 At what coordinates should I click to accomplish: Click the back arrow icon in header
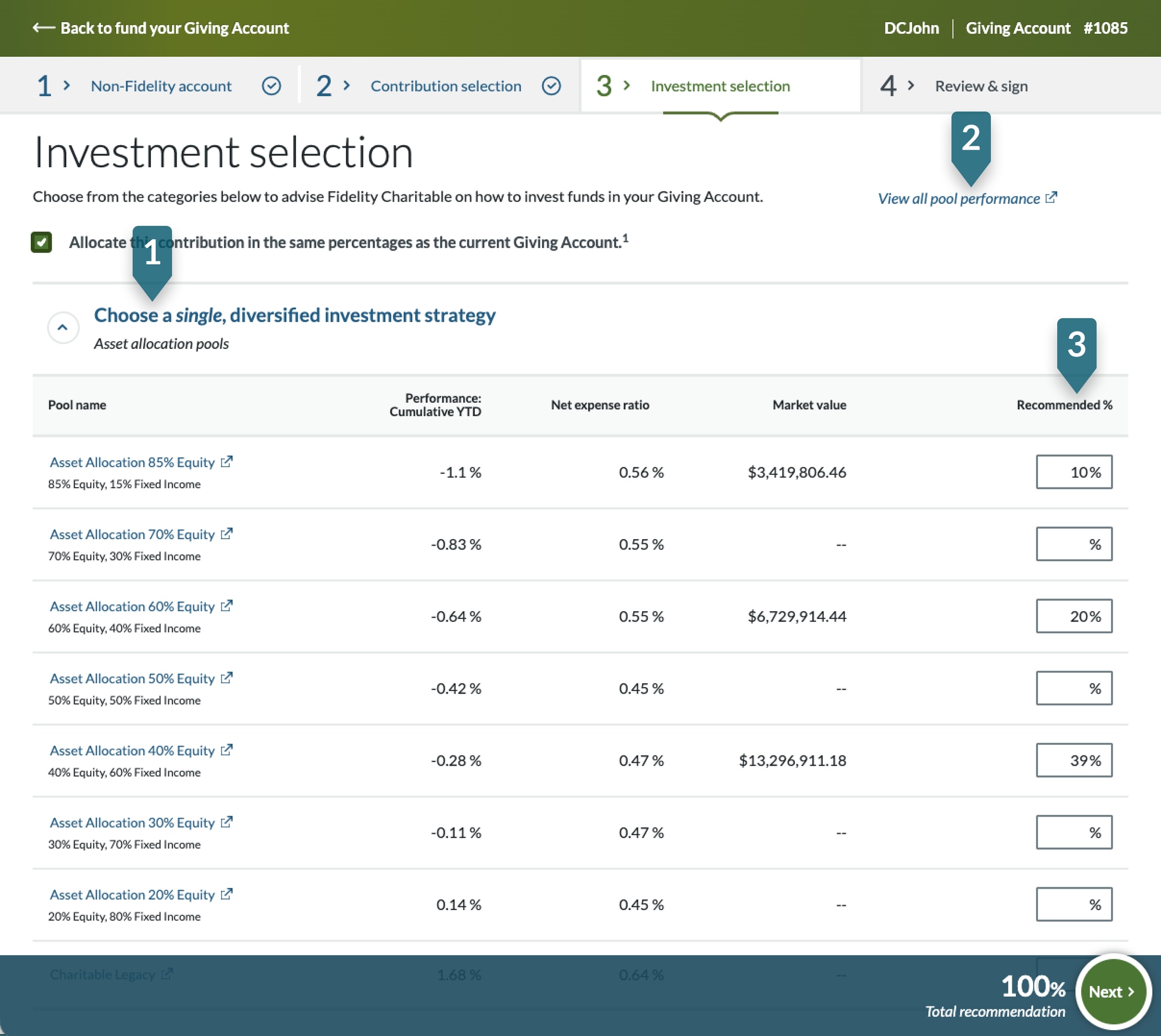point(44,28)
